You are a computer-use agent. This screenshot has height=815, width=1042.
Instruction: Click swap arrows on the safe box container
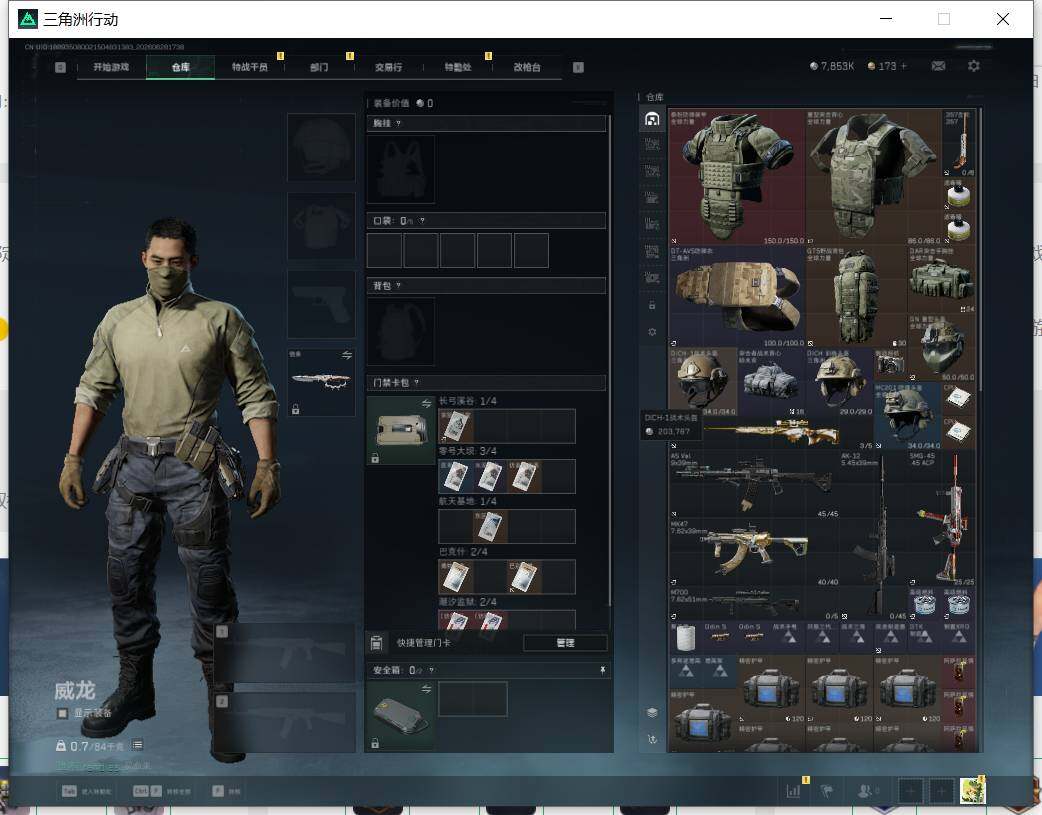coord(426,689)
